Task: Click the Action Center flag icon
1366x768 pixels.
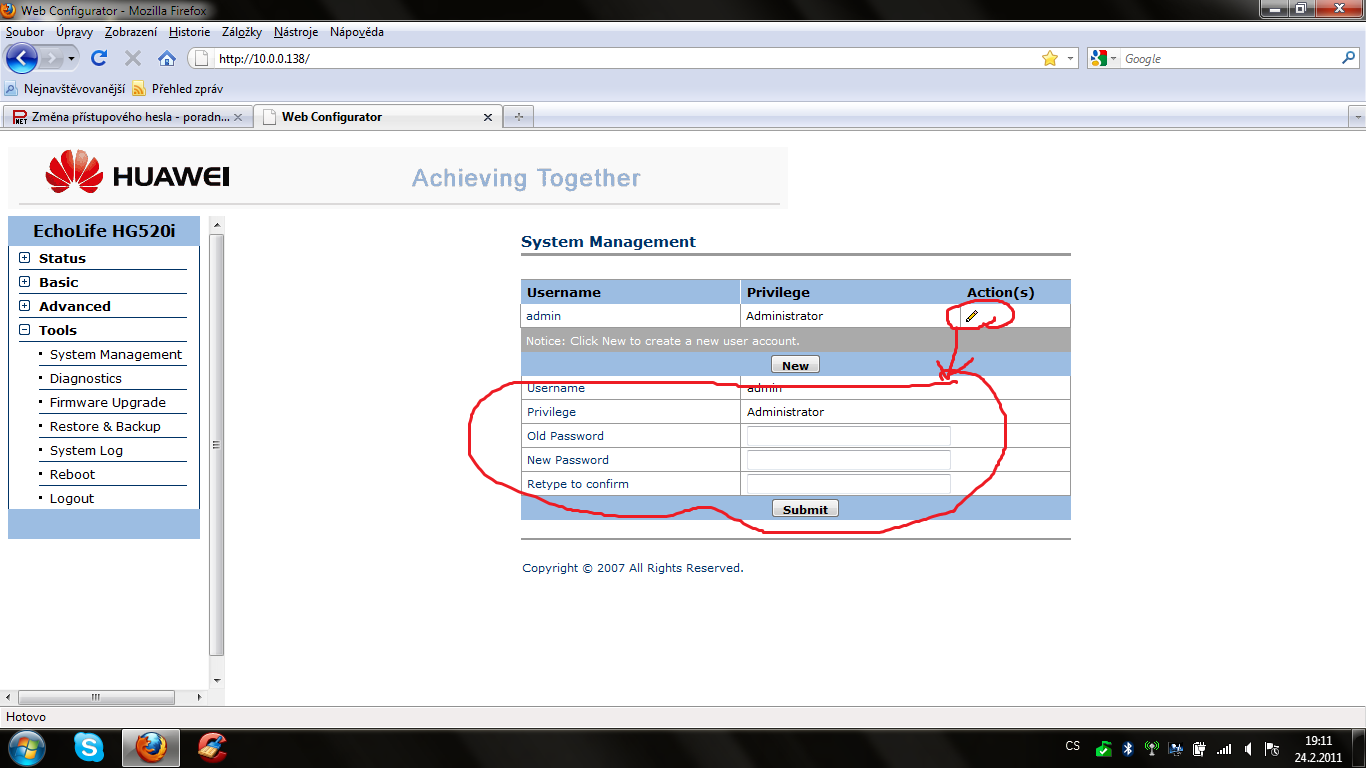Action: [1272, 748]
